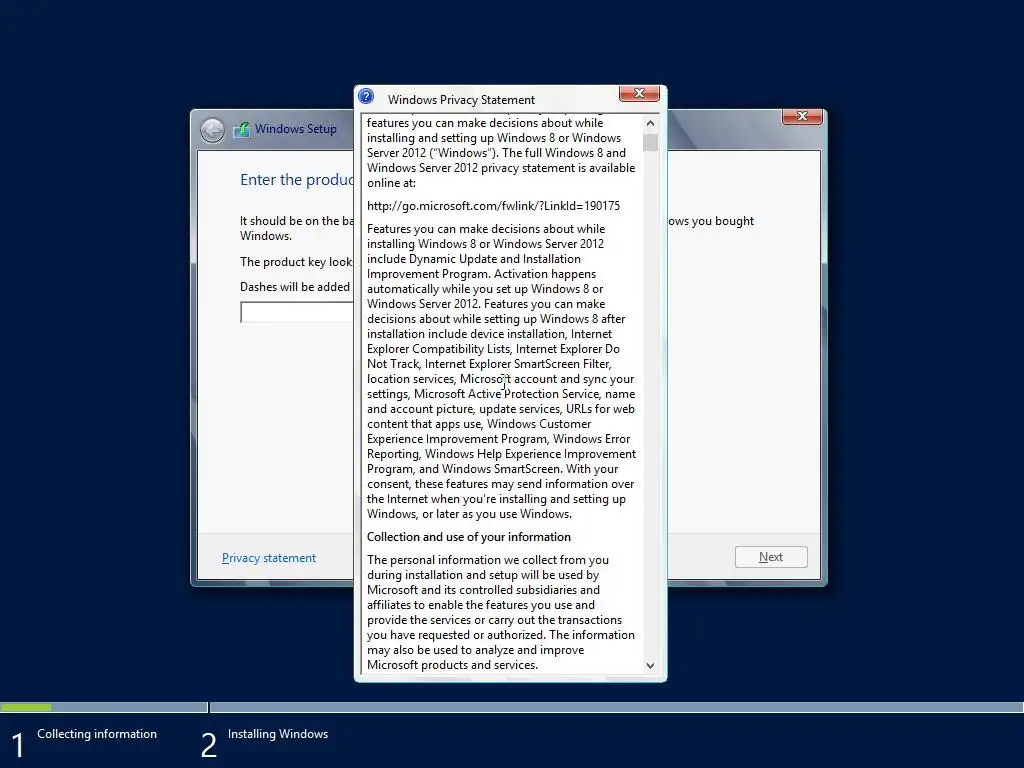Click 'It should be on the ba' text
The image size is (1024, 768).
[x=296, y=221]
